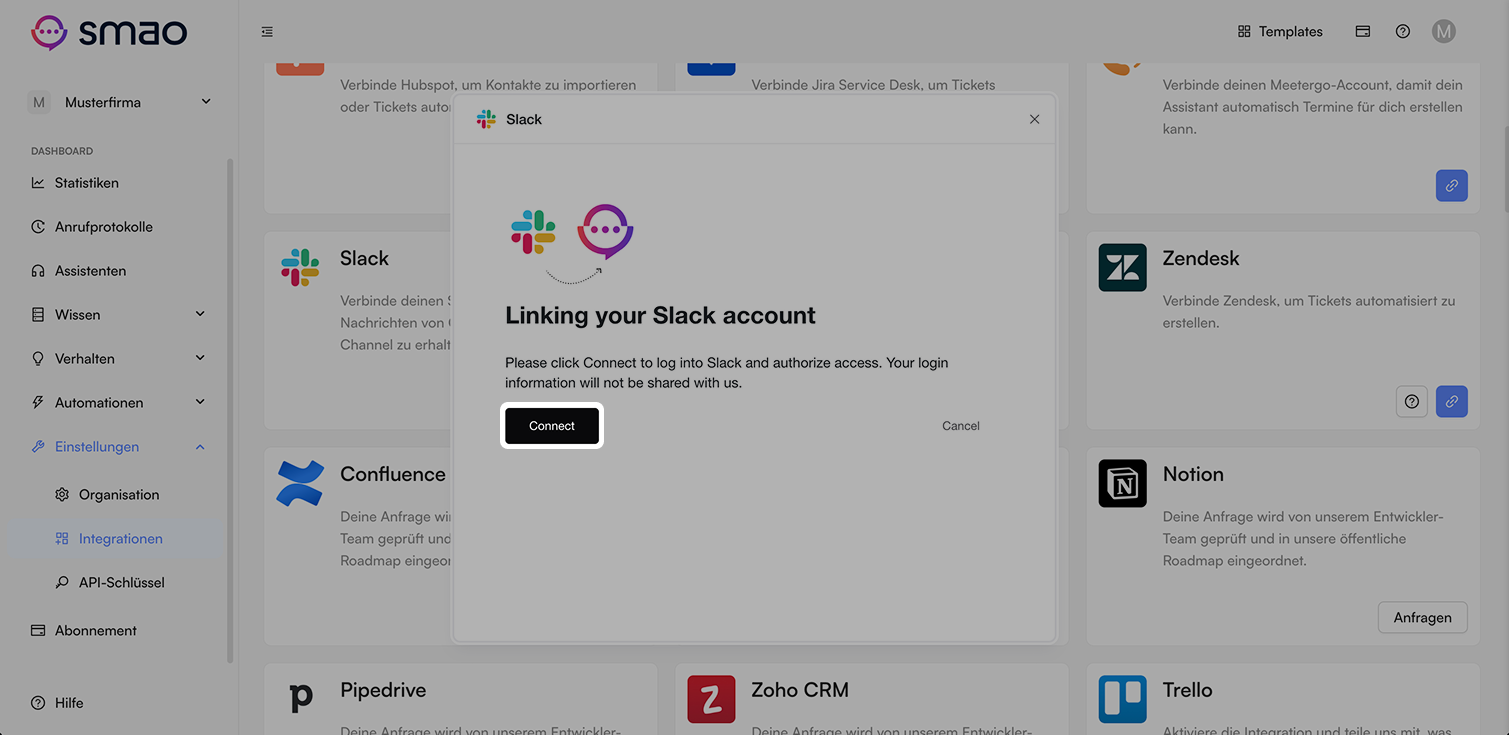Click the smao logo
Viewport: 1509px width, 735px height.
click(x=109, y=32)
